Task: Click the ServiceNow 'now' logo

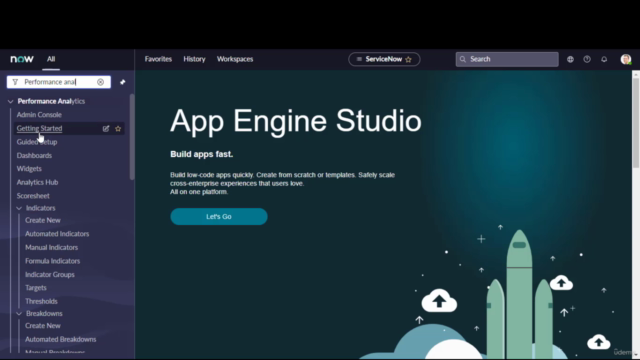Action: point(22,59)
